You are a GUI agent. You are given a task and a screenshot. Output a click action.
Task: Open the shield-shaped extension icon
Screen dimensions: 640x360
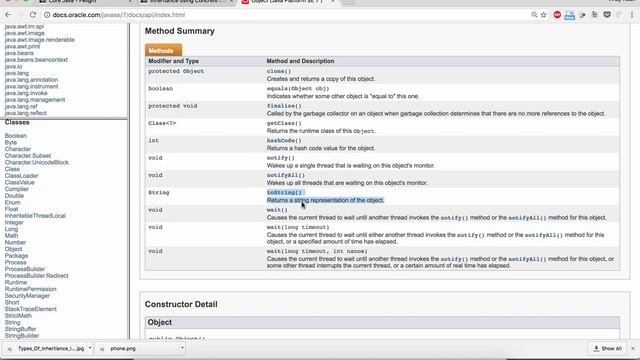click(x=607, y=15)
